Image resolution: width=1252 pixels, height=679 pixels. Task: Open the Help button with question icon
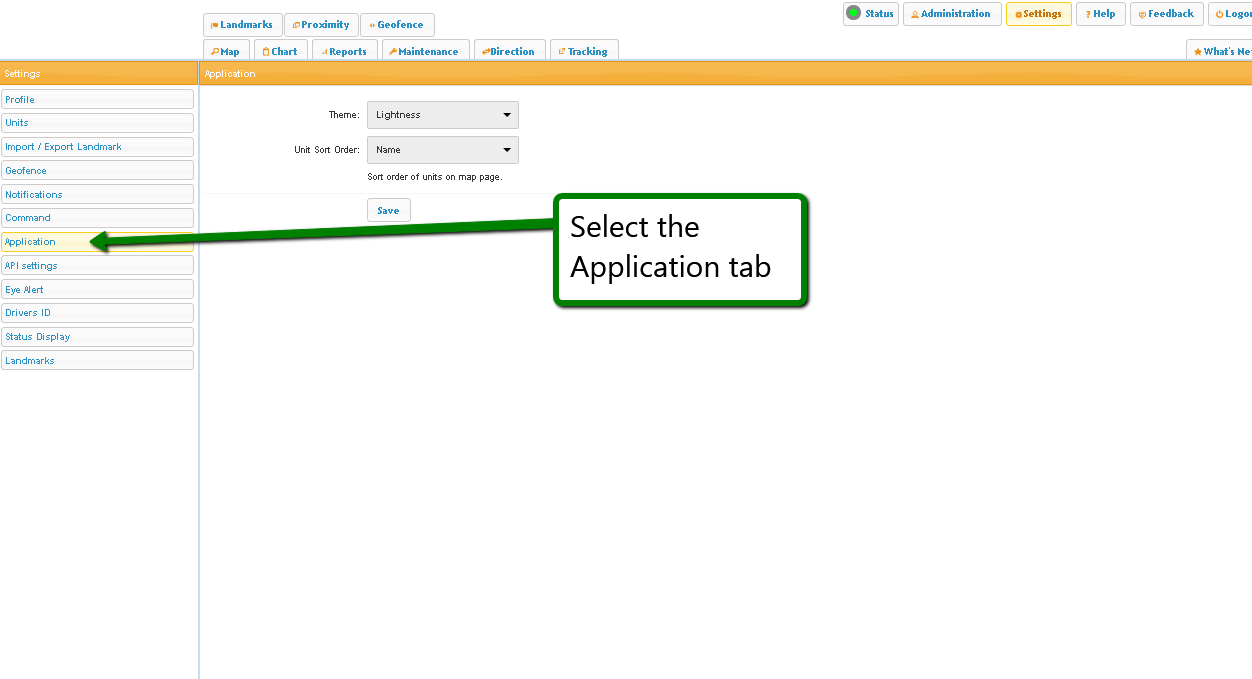tap(1100, 14)
